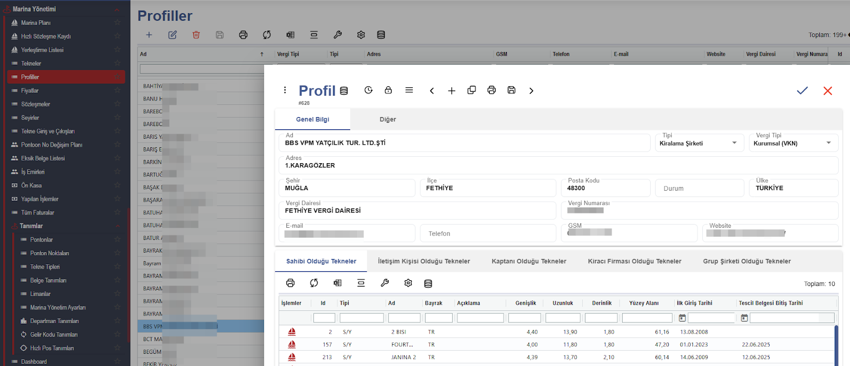Toggle star next to Pontonlar
850x366 pixels.
[x=117, y=240]
